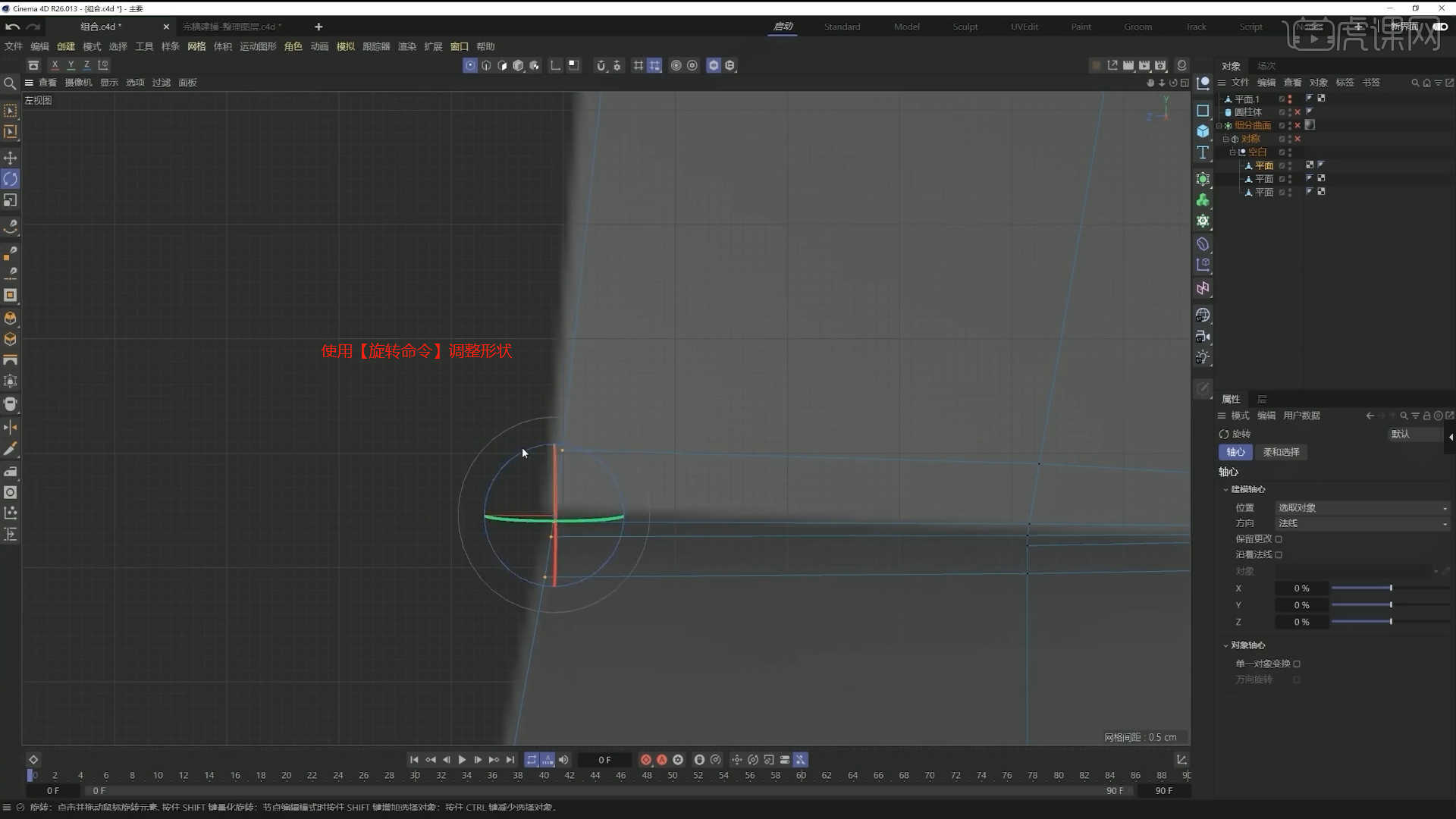Adjust the Z axis percentage slider
This screenshot has width=1456, height=819.
1391,622
